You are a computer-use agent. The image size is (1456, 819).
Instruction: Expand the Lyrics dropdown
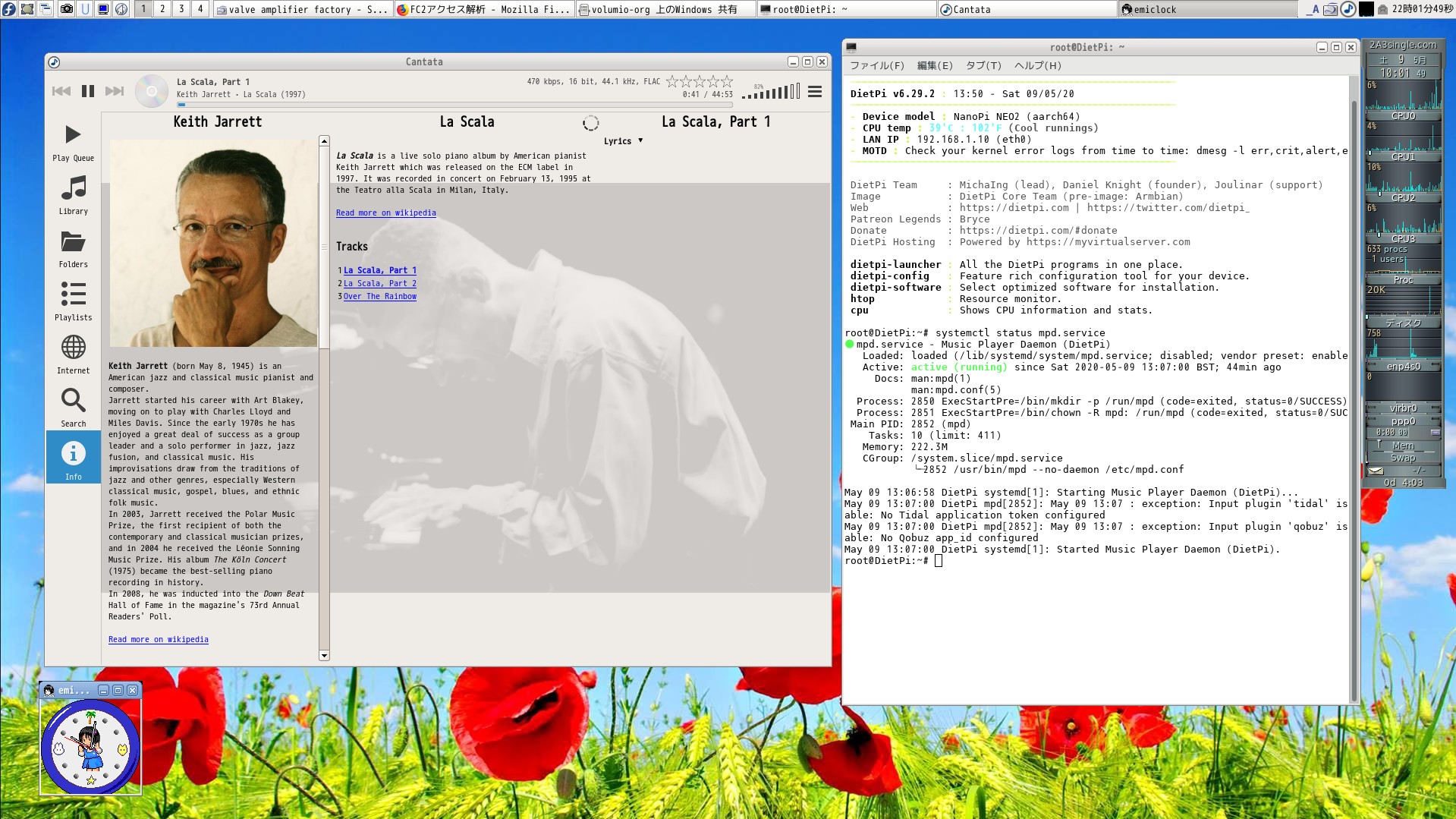pos(623,141)
